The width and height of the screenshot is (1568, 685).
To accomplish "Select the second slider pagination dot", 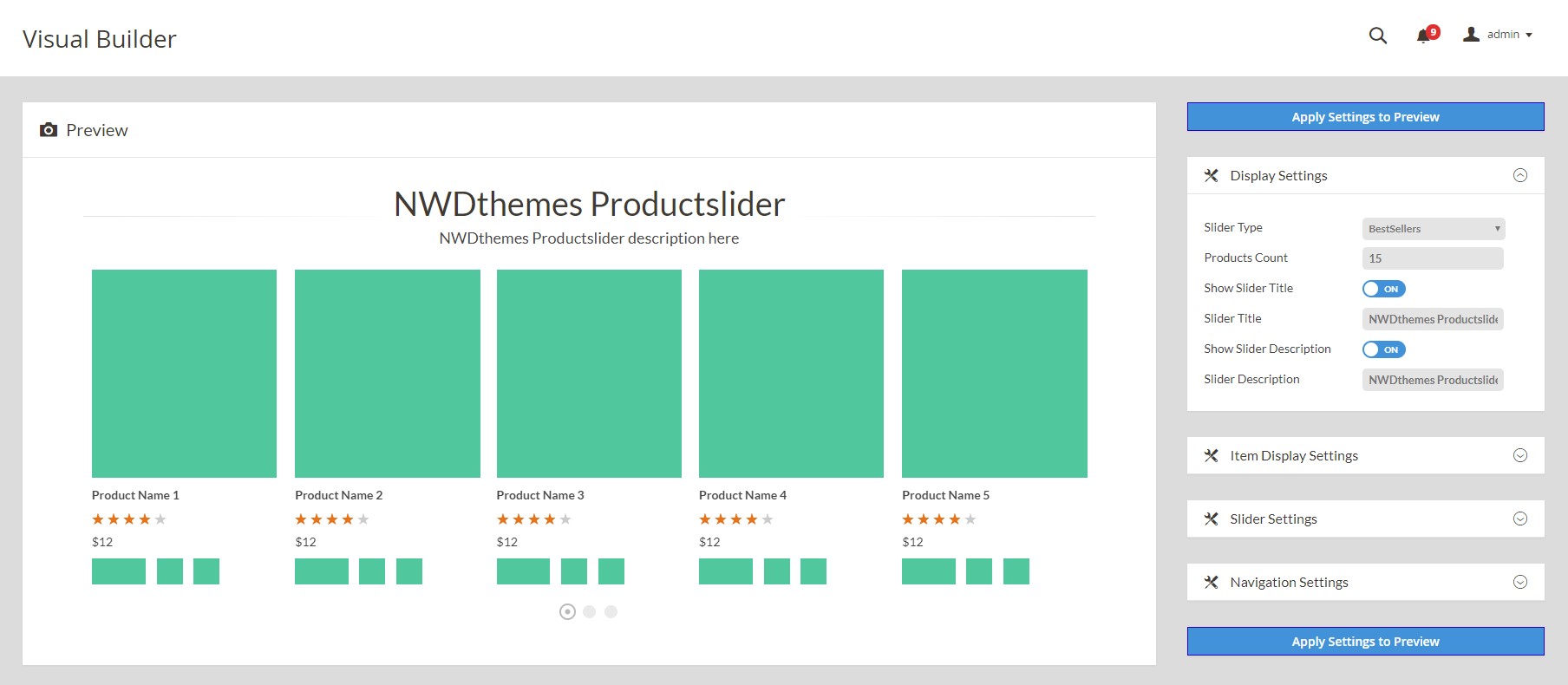I will tap(590, 612).
